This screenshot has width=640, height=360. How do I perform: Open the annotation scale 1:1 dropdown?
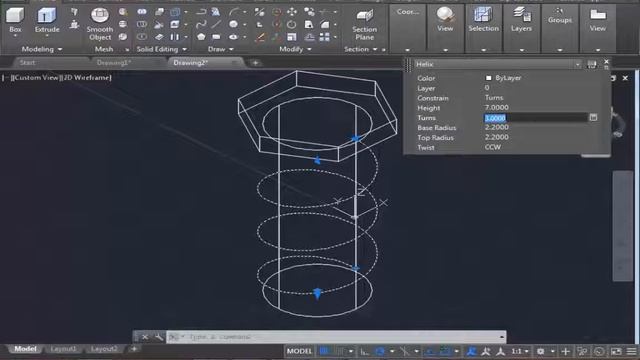tap(520, 351)
